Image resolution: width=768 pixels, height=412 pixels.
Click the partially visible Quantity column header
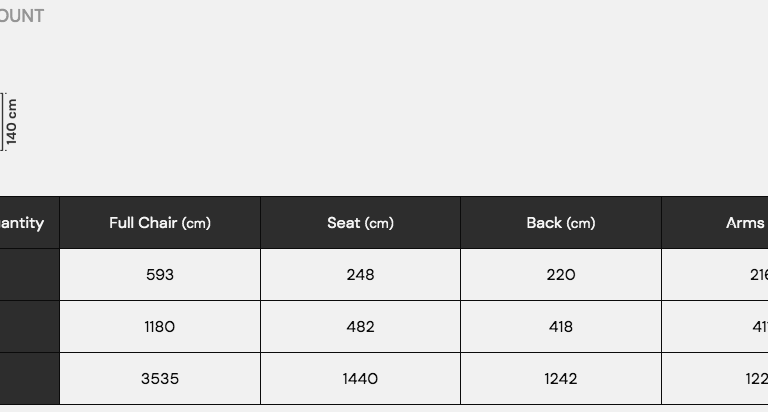click(x=24, y=223)
